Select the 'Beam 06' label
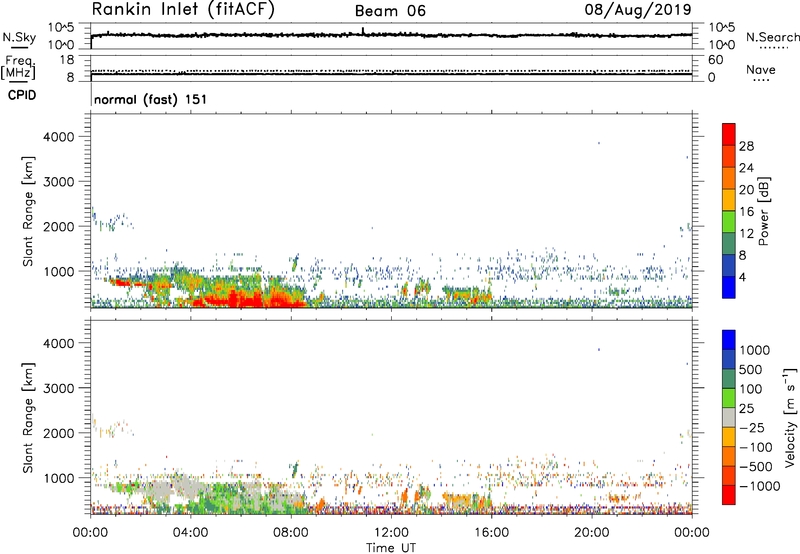The image size is (800, 554). point(390,11)
